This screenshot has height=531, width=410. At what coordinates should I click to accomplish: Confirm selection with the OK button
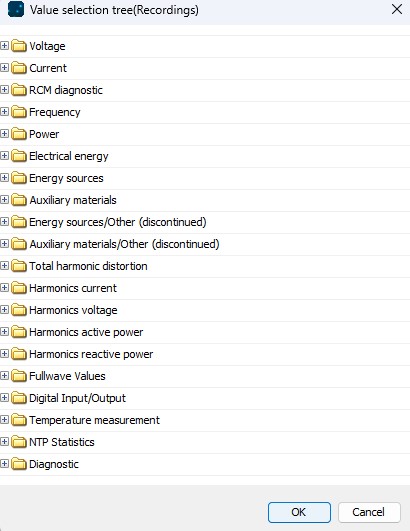(299, 512)
